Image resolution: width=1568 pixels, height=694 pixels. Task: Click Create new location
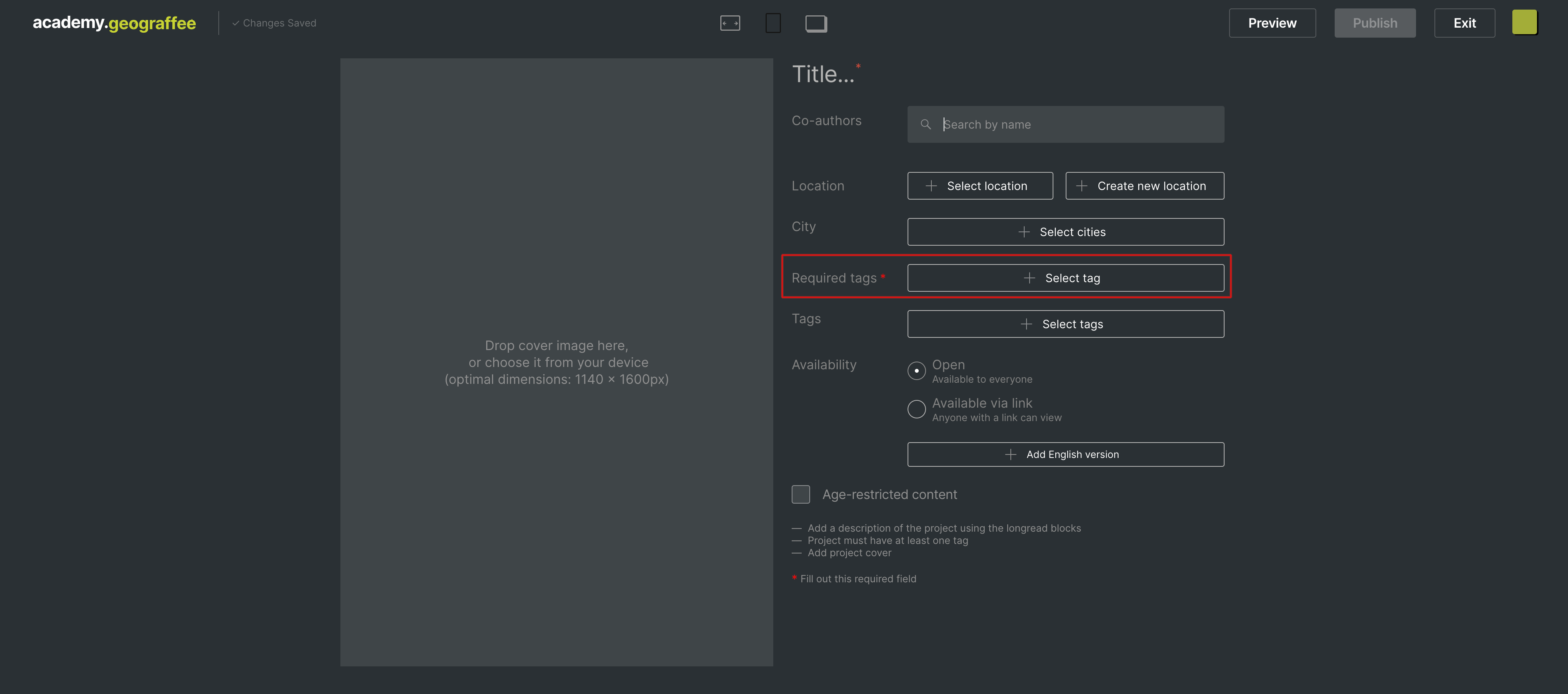1144,186
